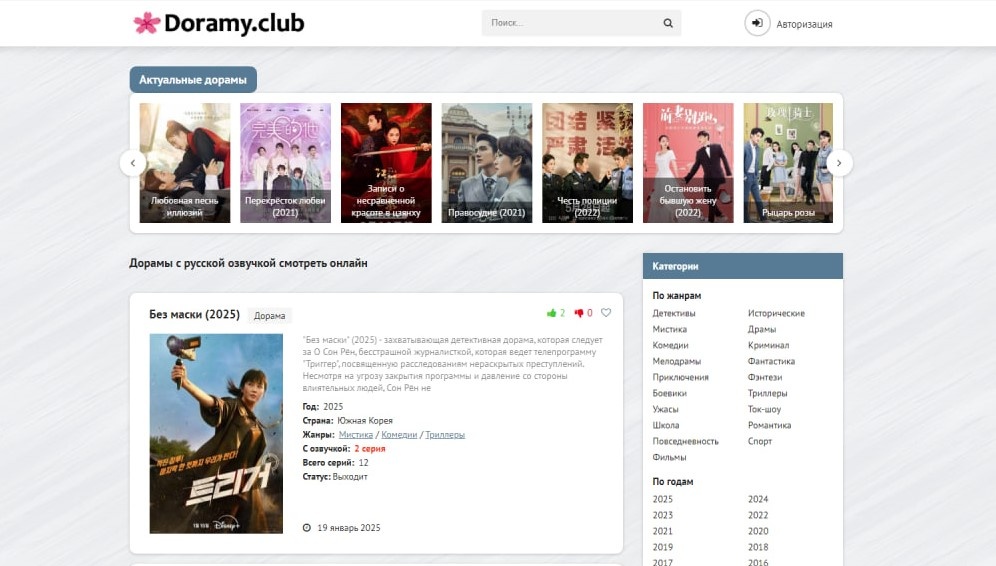This screenshot has height=566, width=996.
Task: Click the Категории panel header
Action: (743, 266)
